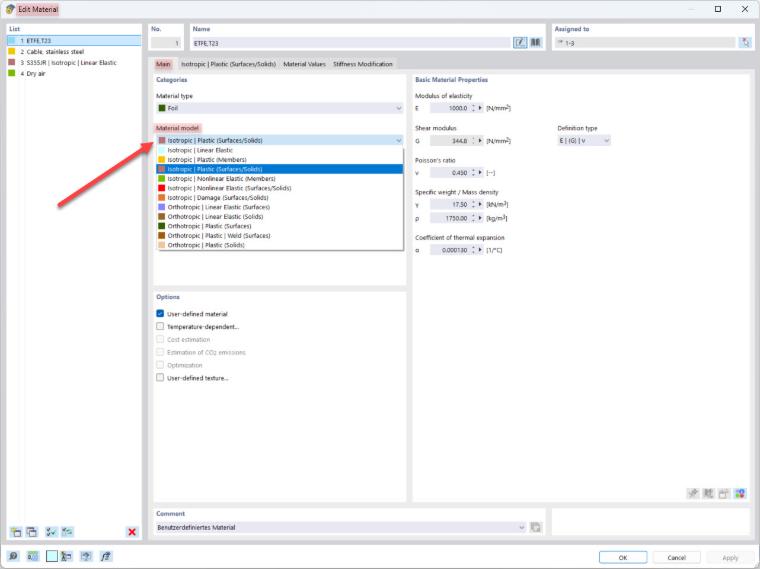
Task: Click the Shear modulus G stepper arrows
Action: click(473, 141)
